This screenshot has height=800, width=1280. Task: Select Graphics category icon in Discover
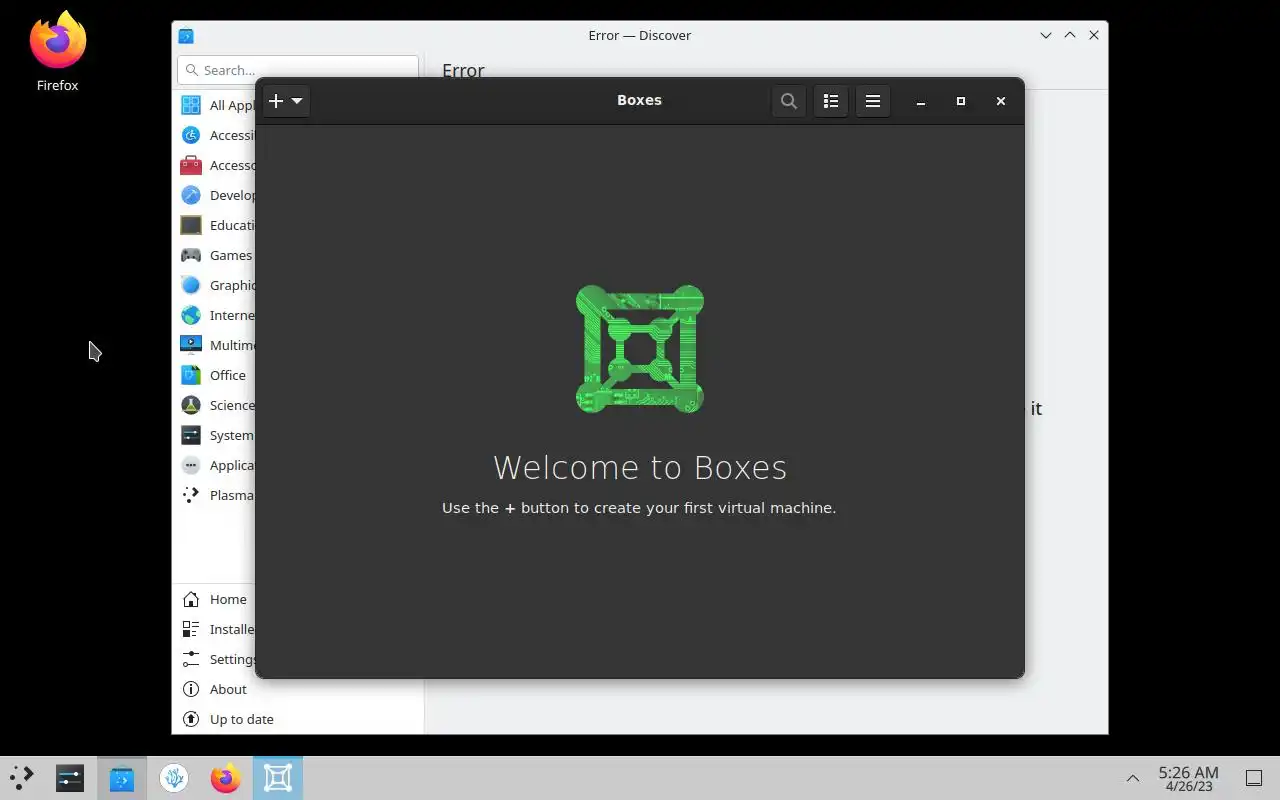[x=191, y=285]
